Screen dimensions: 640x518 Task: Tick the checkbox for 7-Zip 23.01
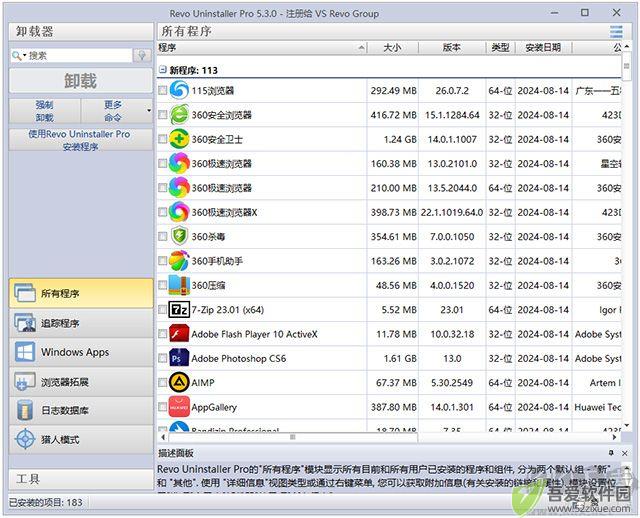(x=162, y=309)
